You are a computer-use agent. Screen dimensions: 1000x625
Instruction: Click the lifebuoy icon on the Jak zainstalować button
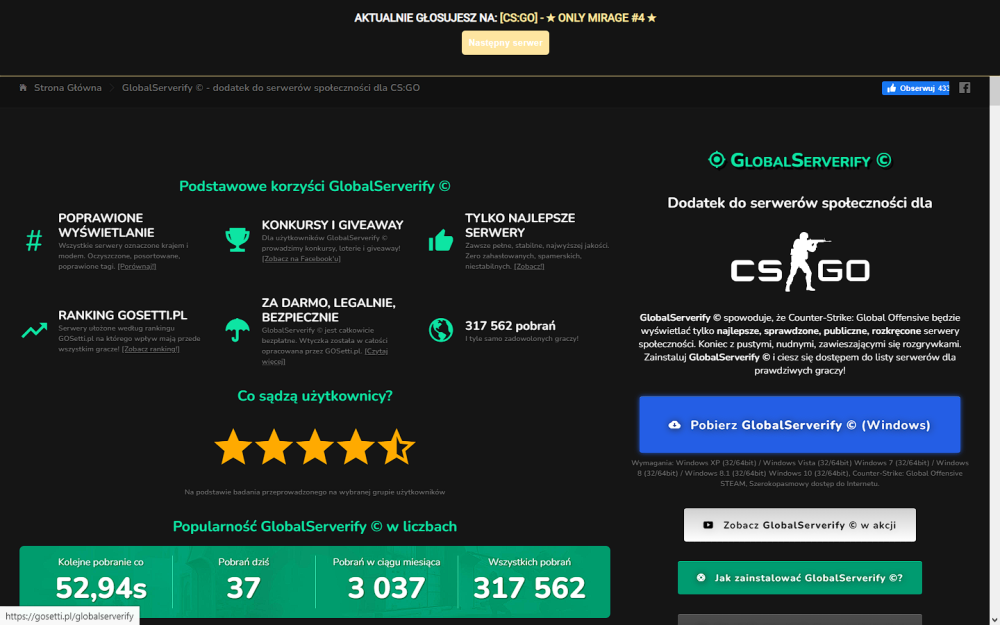pos(701,578)
